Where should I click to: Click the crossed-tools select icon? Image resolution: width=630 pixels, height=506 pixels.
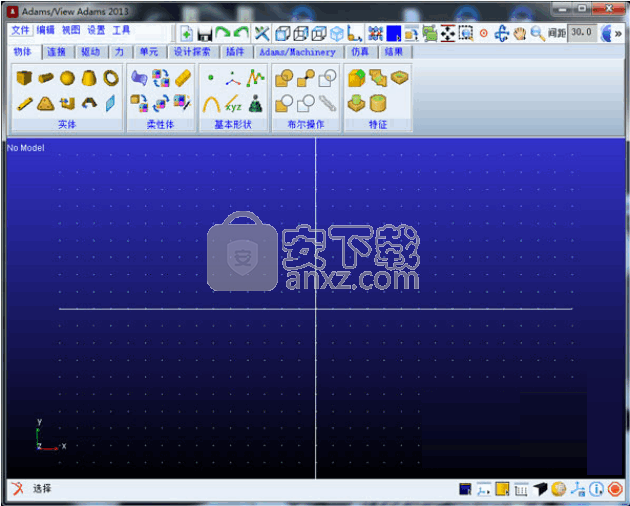point(262,33)
